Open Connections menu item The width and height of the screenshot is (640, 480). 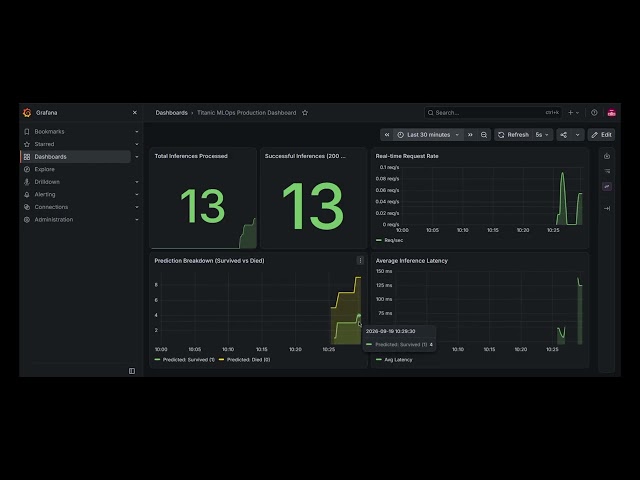click(51, 207)
